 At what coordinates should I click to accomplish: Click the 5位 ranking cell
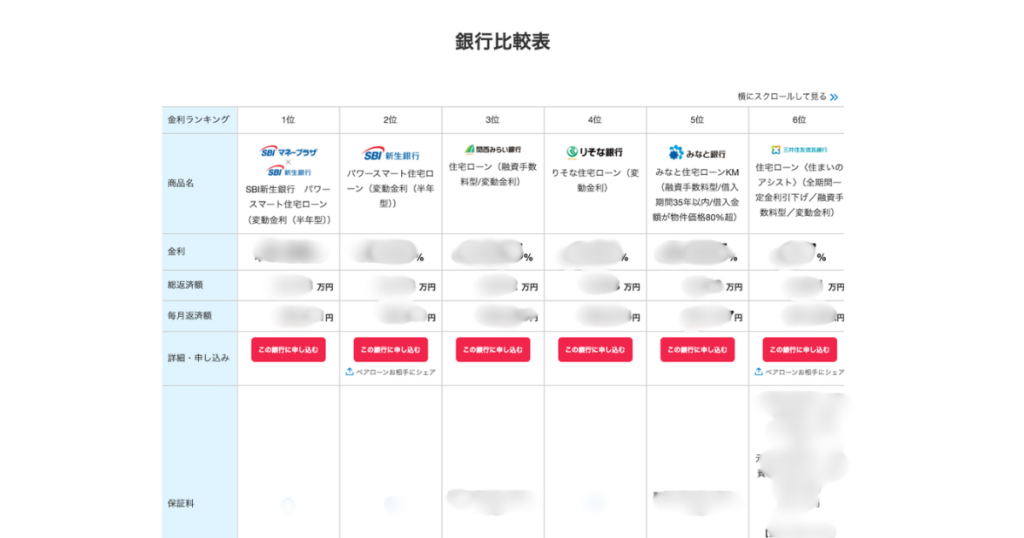point(697,120)
